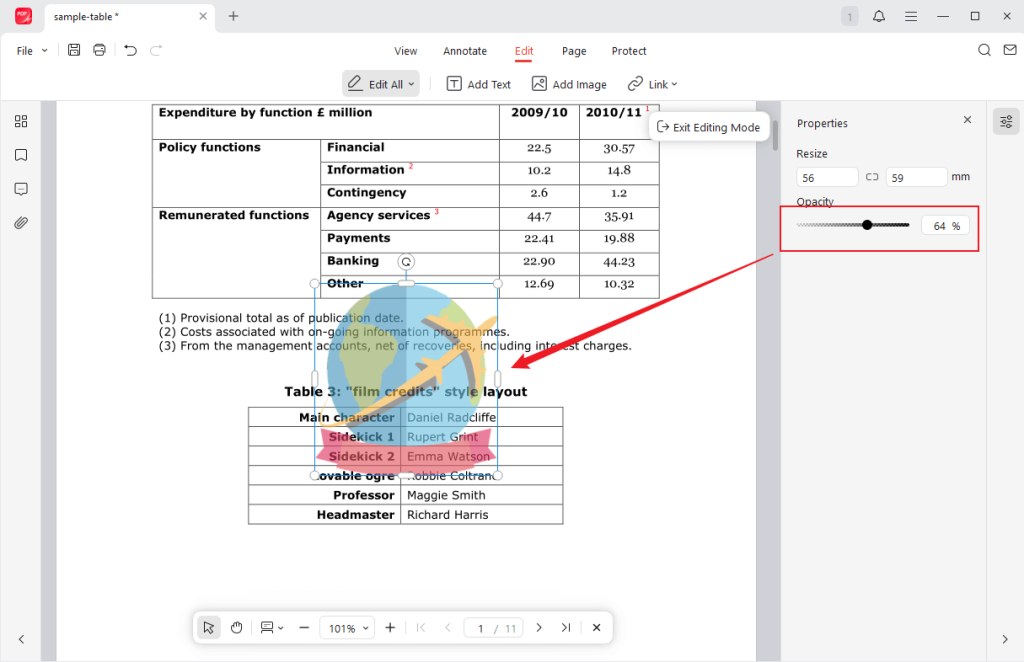This screenshot has width=1024, height=662.
Task: Switch to the Annotate tab
Action: 464,51
